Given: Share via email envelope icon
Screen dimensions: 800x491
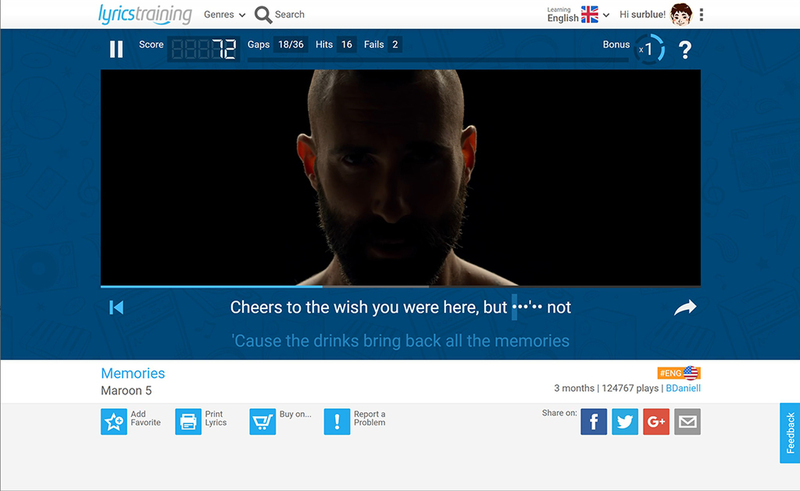Looking at the screenshot, I should coord(687,422).
